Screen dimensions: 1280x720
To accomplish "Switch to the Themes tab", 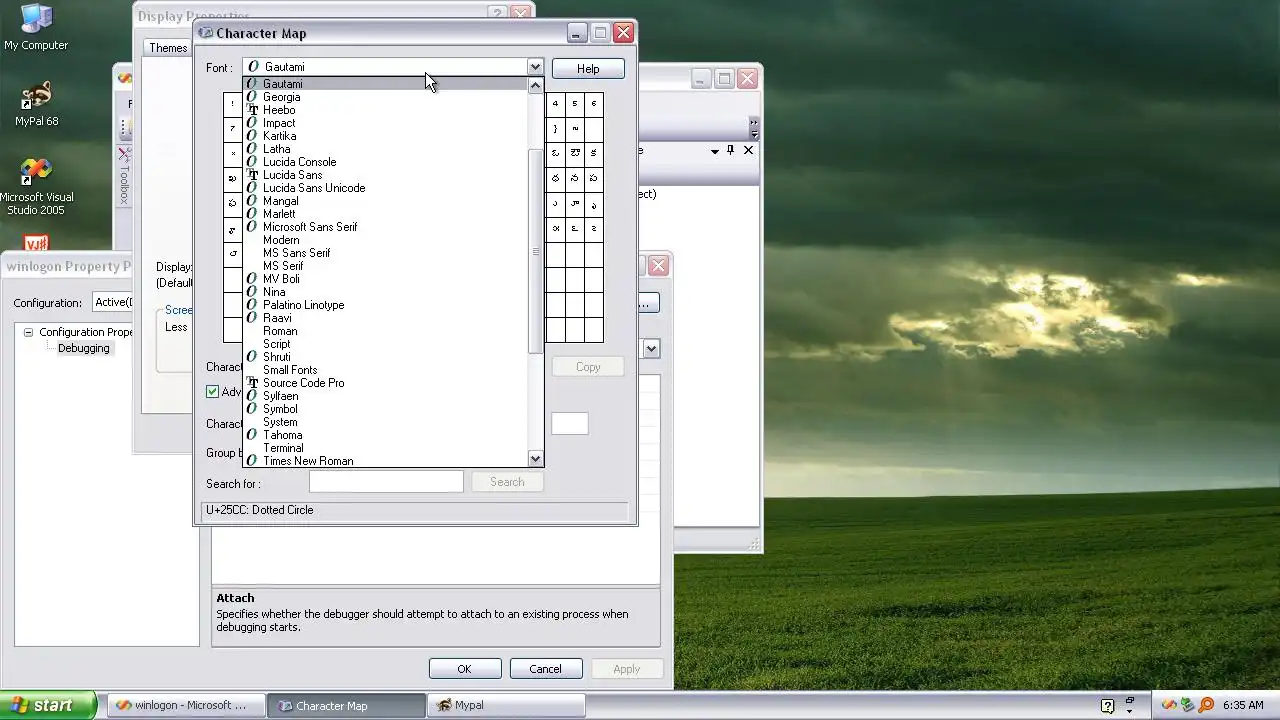I will [168, 48].
